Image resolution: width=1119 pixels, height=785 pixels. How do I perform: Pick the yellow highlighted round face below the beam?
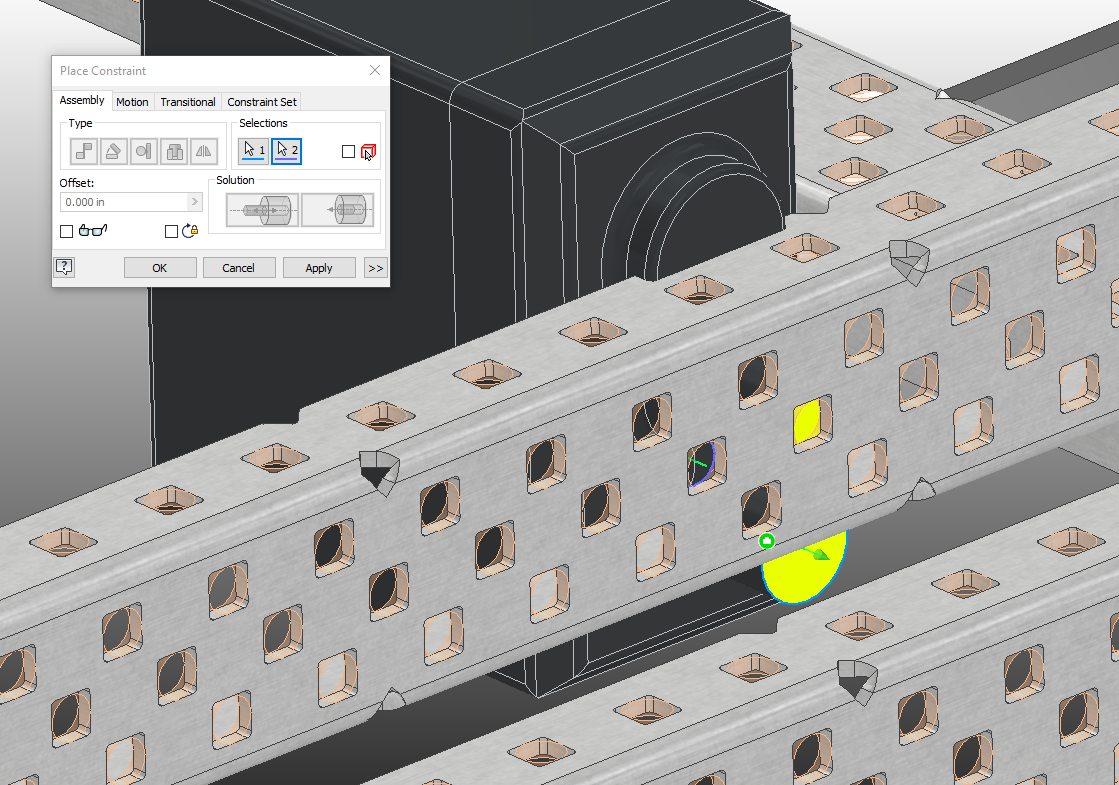805,571
